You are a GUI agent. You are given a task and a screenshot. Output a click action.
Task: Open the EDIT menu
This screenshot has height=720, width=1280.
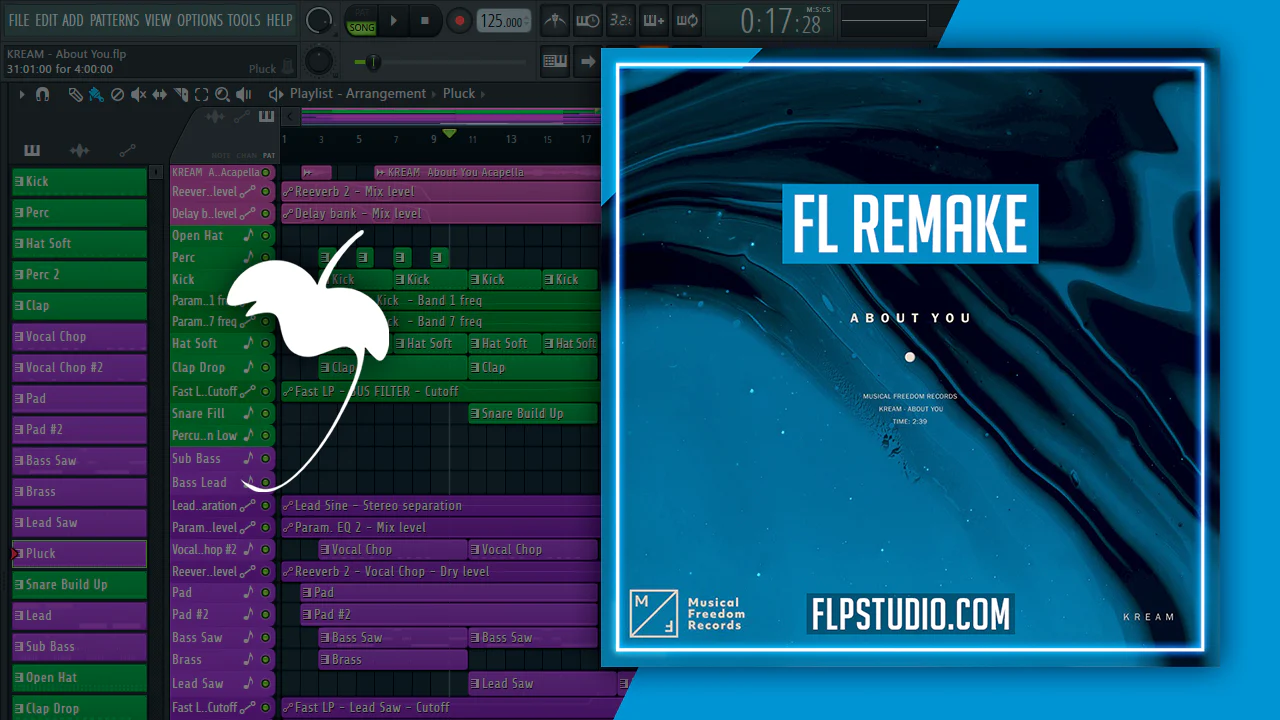pyautogui.click(x=46, y=20)
